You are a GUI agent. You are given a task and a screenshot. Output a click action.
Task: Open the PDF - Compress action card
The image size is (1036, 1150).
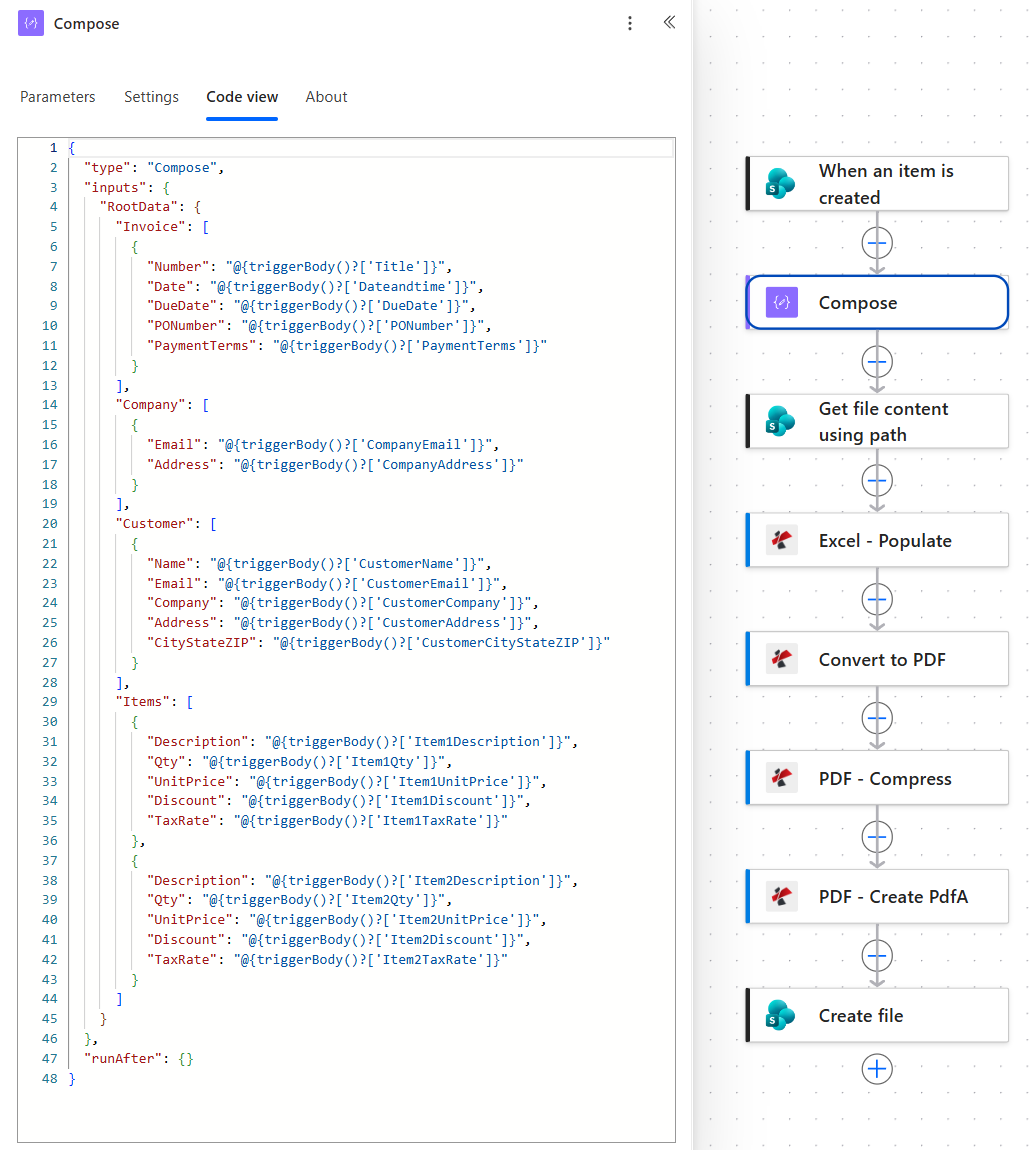point(877,778)
